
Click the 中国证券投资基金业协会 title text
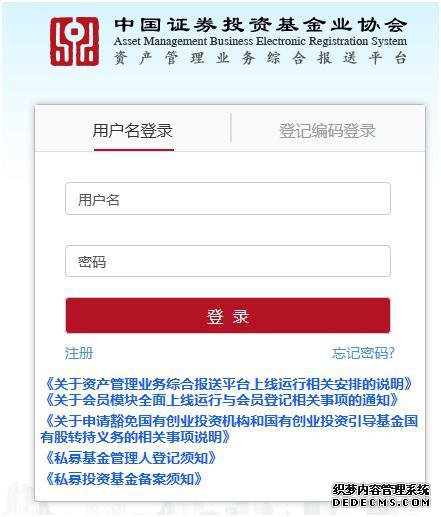coord(261,25)
